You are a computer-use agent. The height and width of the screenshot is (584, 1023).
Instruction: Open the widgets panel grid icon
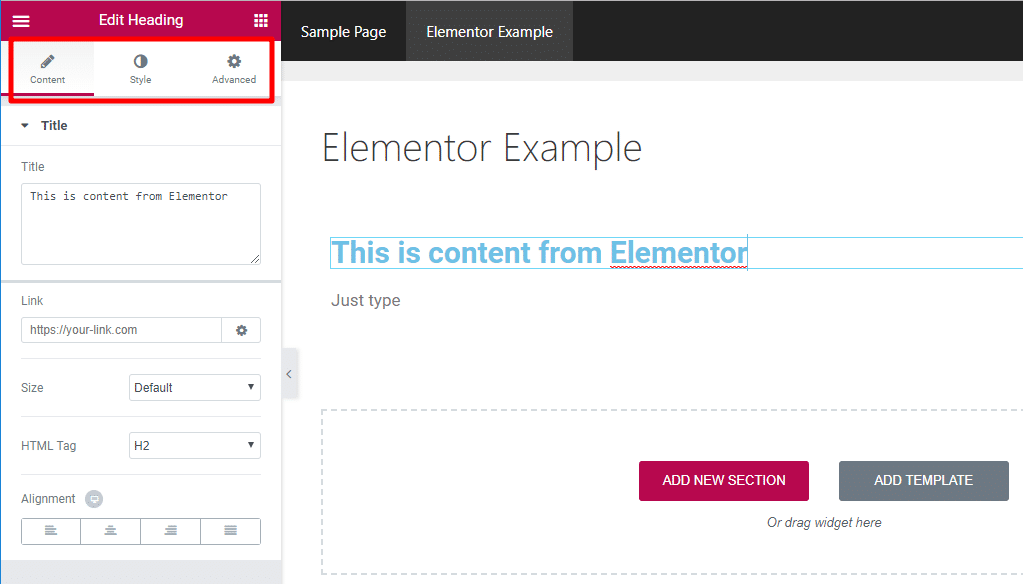click(260, 19)
